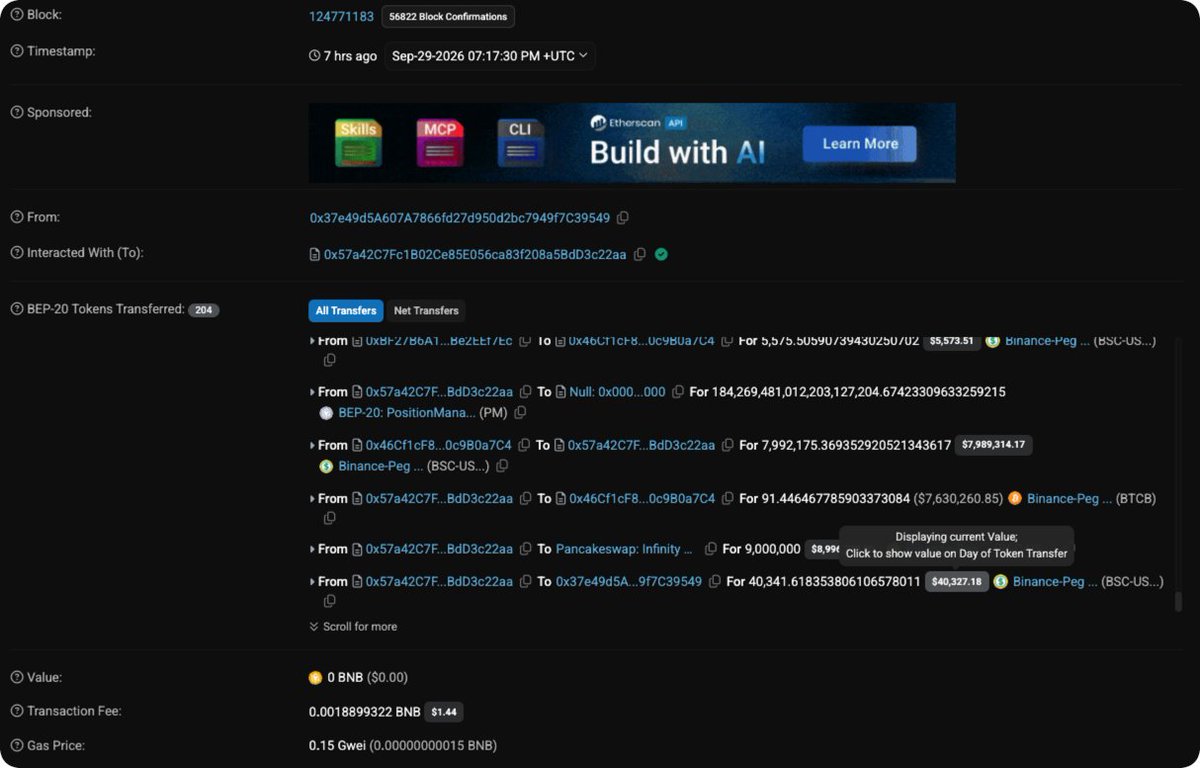Switch to the Net Transfers tab
This screenshot has width=1200, height=768.
(x=426, y=310)
